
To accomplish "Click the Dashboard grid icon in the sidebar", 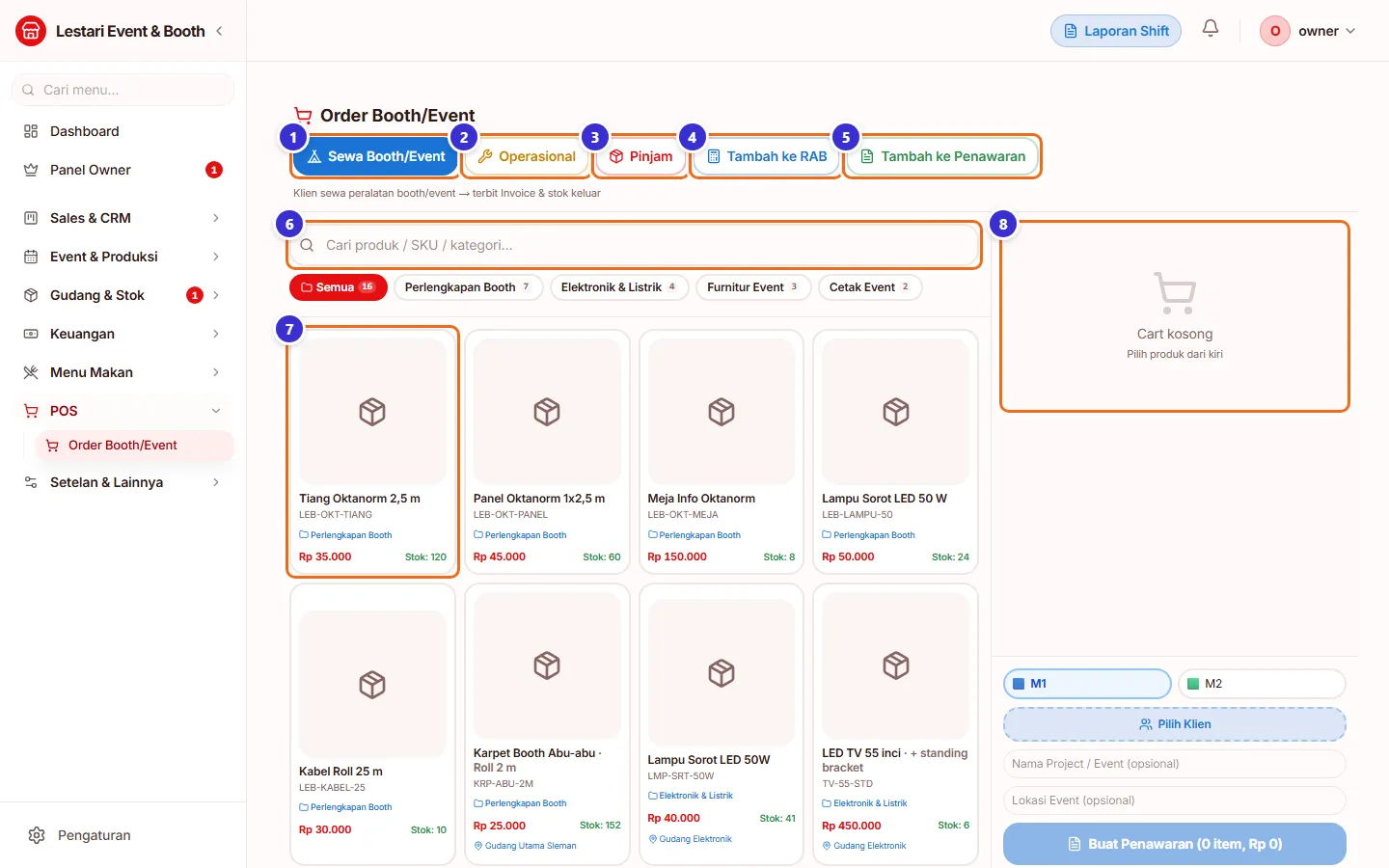I will (x=31, y=131).
